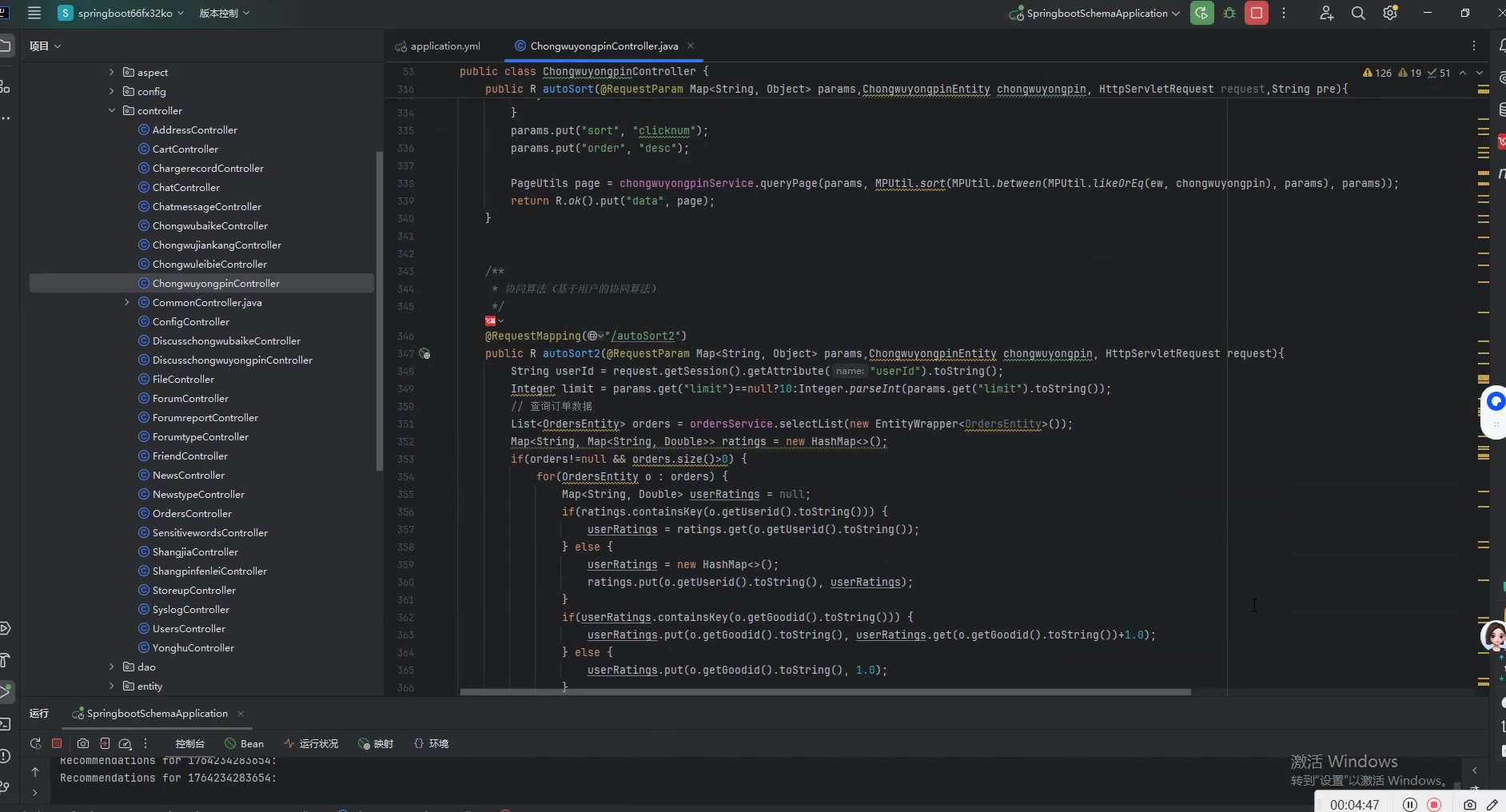Click the editor horizontal scrollbar

pyautogui.click(x=825, y=692)
